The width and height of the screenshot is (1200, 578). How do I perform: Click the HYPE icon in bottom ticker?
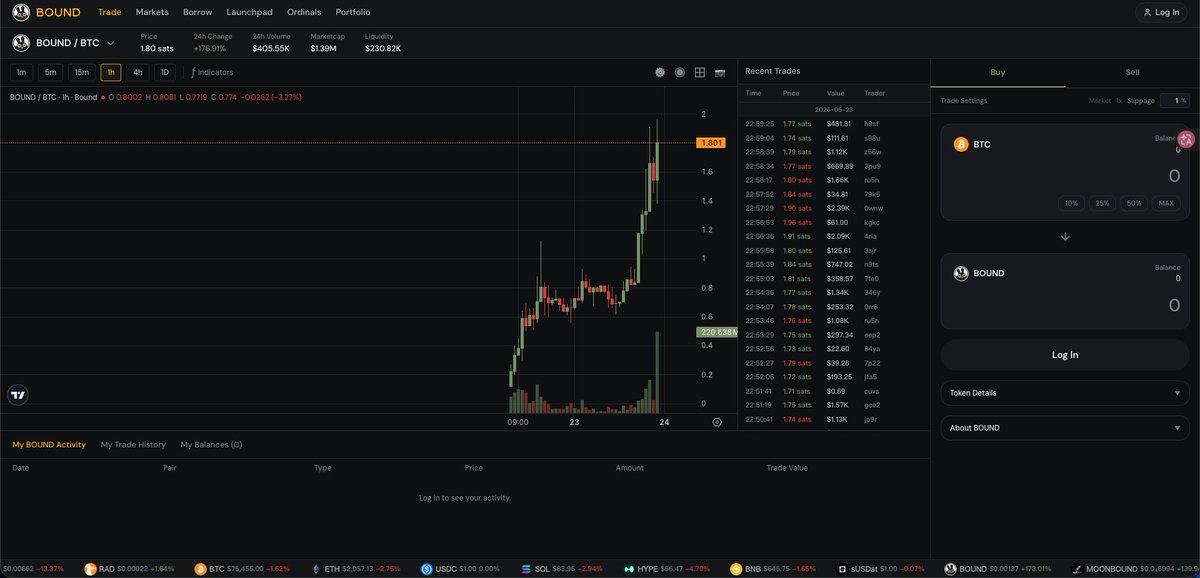[x=629, y=569]
